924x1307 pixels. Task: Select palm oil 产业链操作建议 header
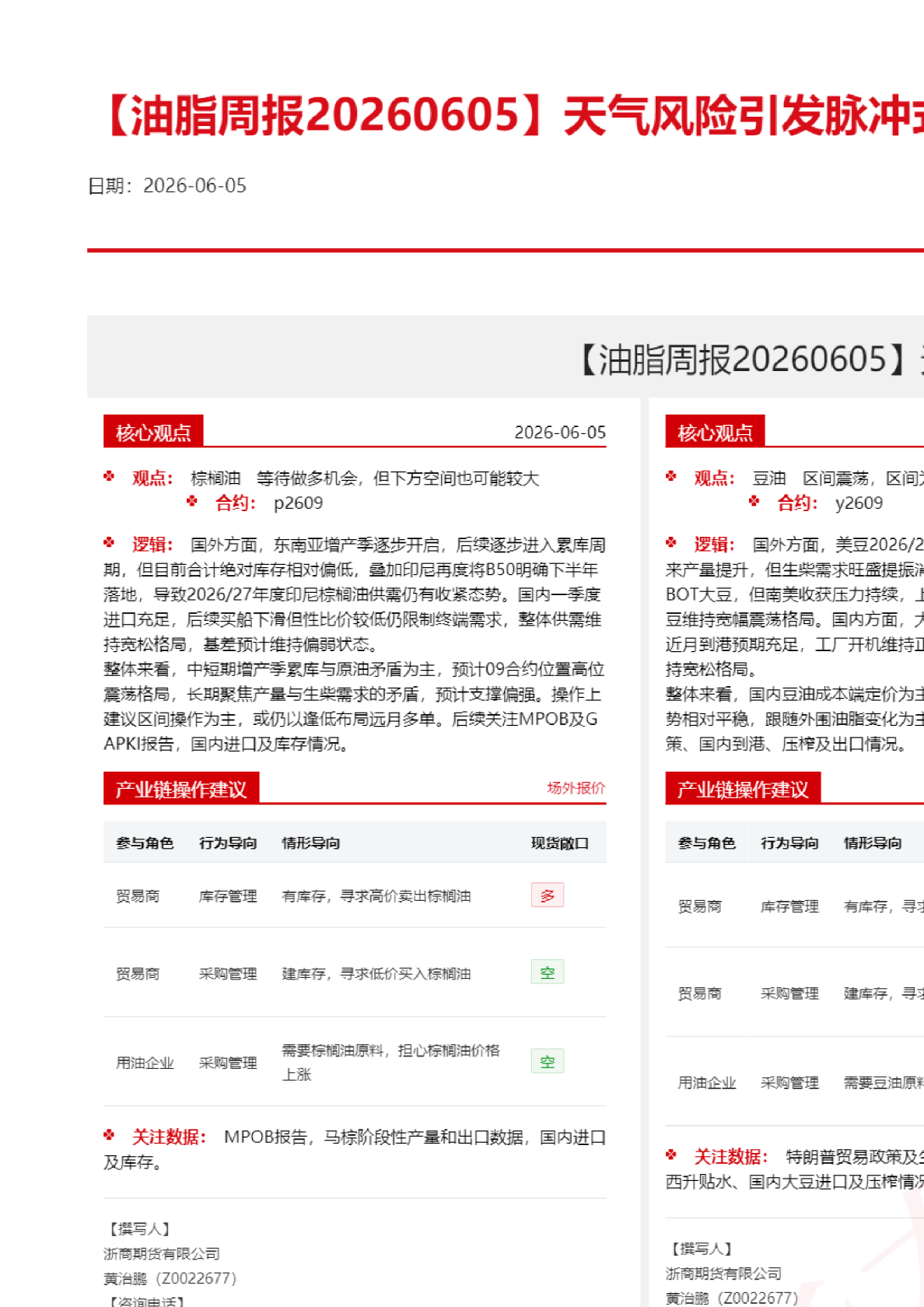[181, 789]
